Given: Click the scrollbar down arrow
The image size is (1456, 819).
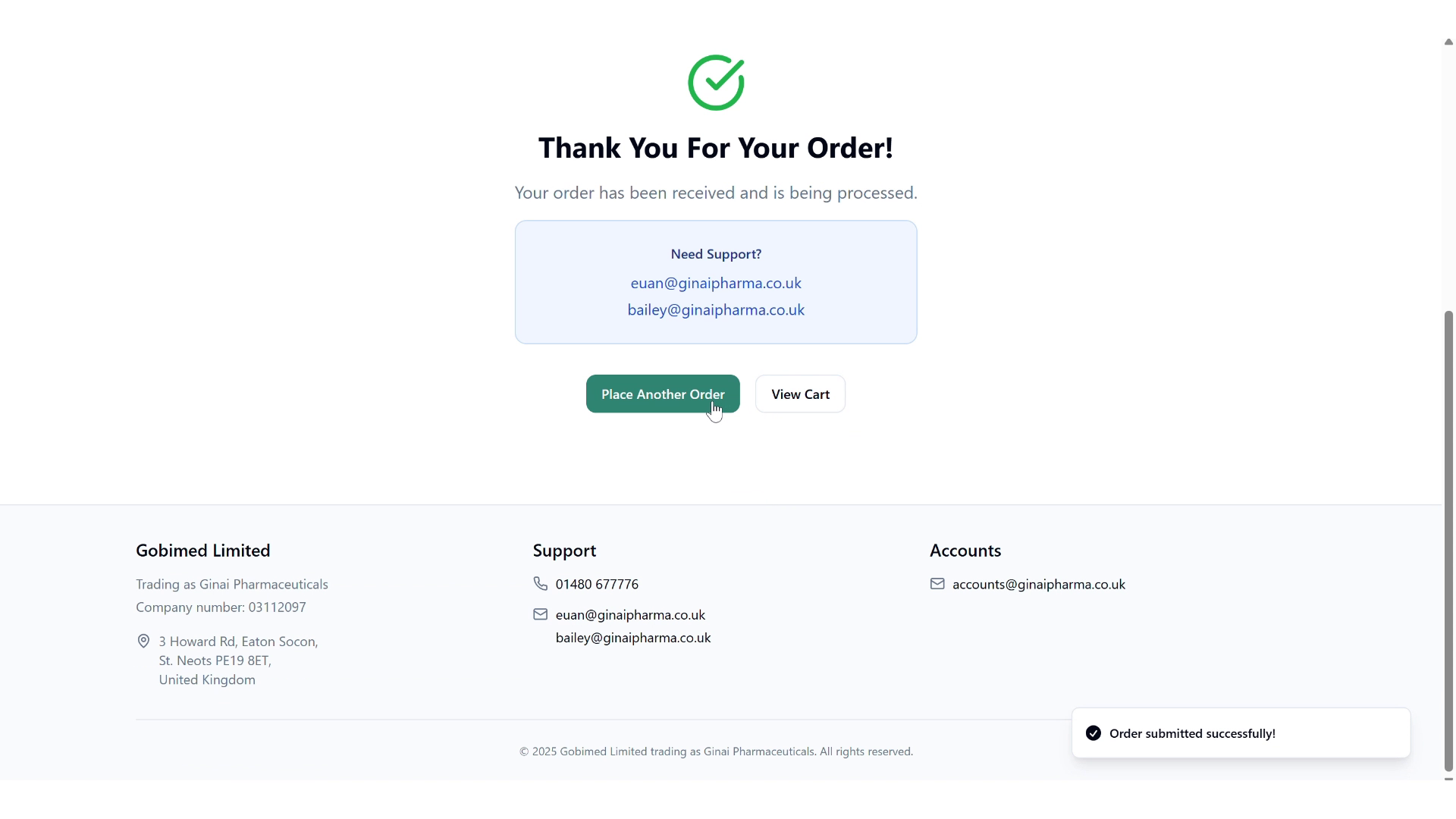Looking at the screenshot, I should [x=1448, y=778].
